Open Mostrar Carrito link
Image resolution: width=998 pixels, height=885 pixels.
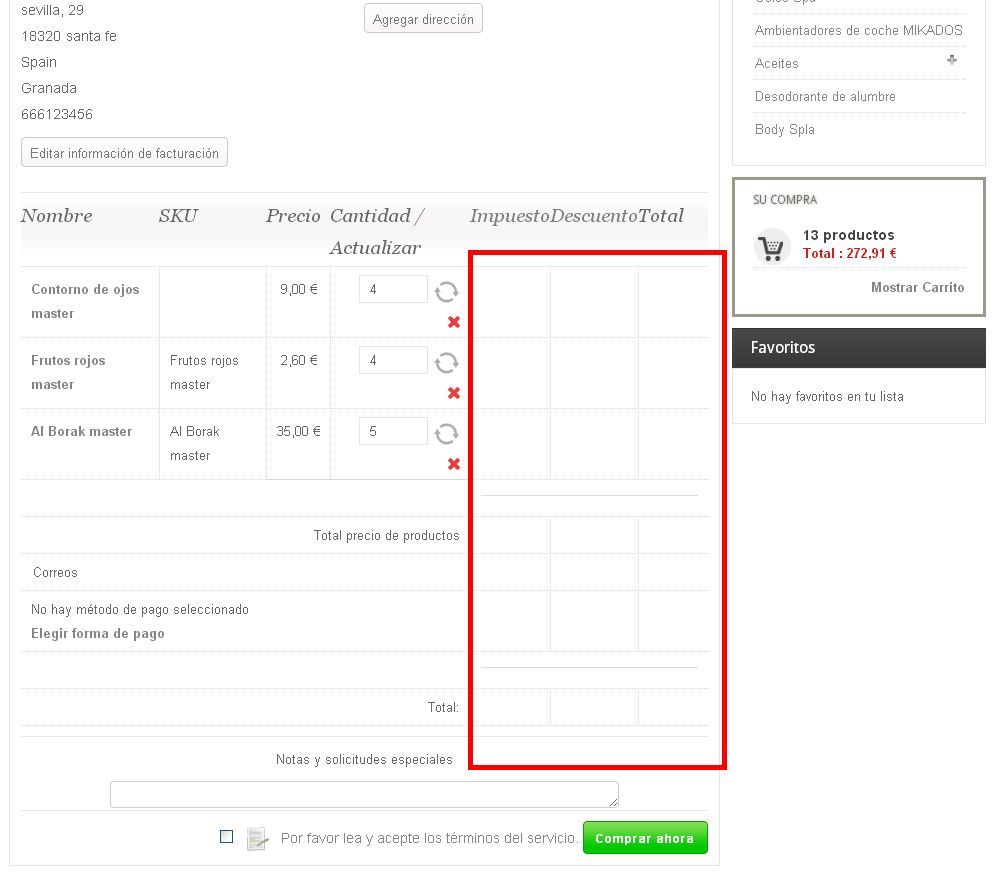917,287
